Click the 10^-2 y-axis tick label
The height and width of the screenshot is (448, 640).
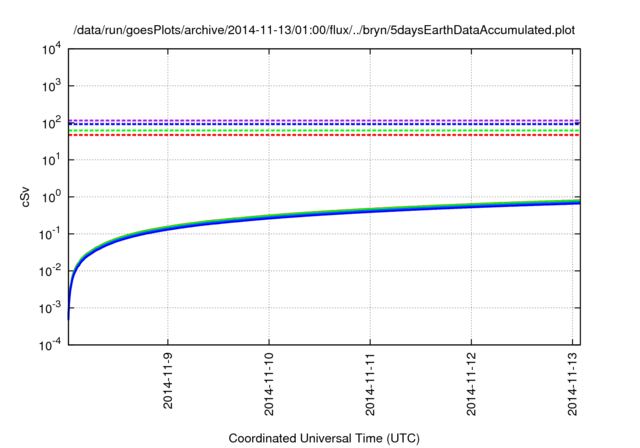(51, 271)
